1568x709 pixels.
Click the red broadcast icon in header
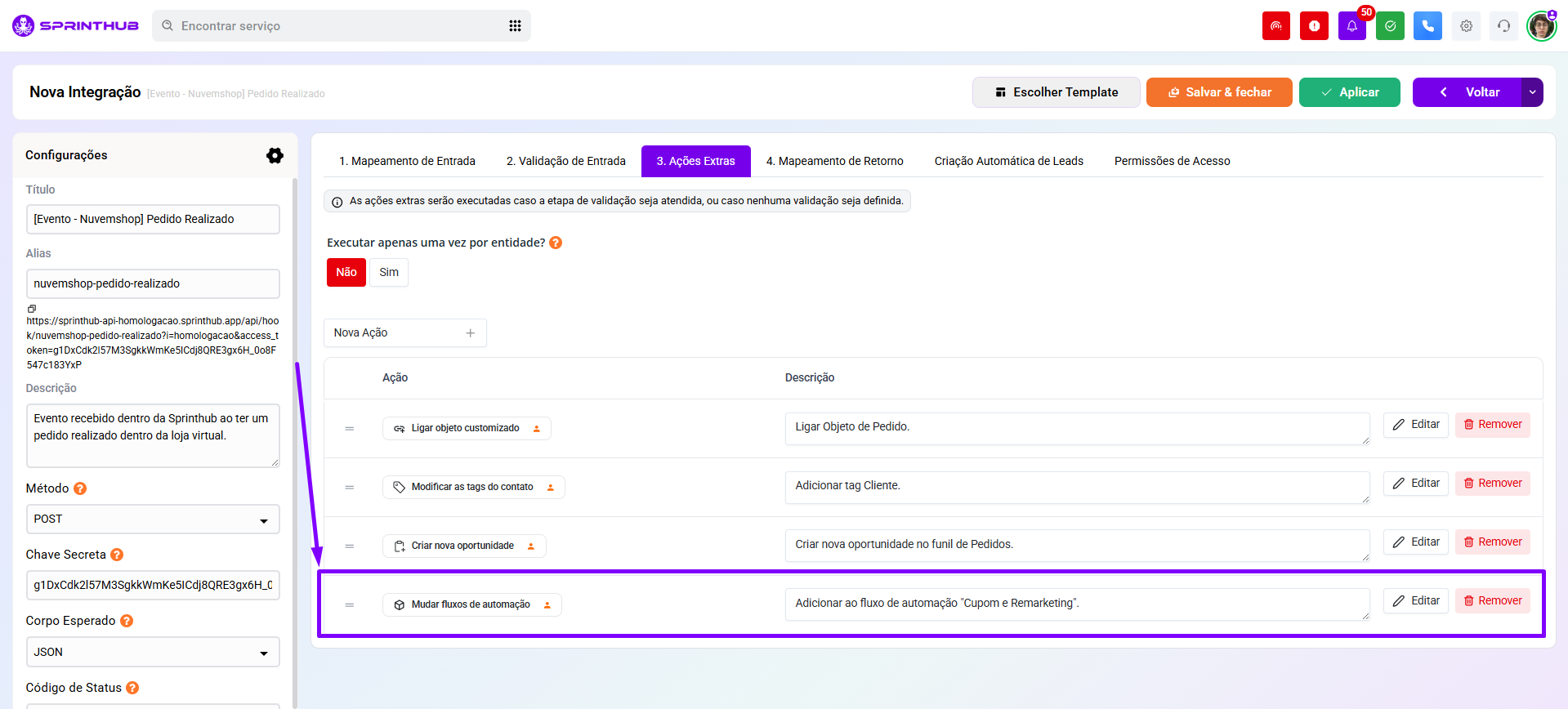tap(1275, 26)
